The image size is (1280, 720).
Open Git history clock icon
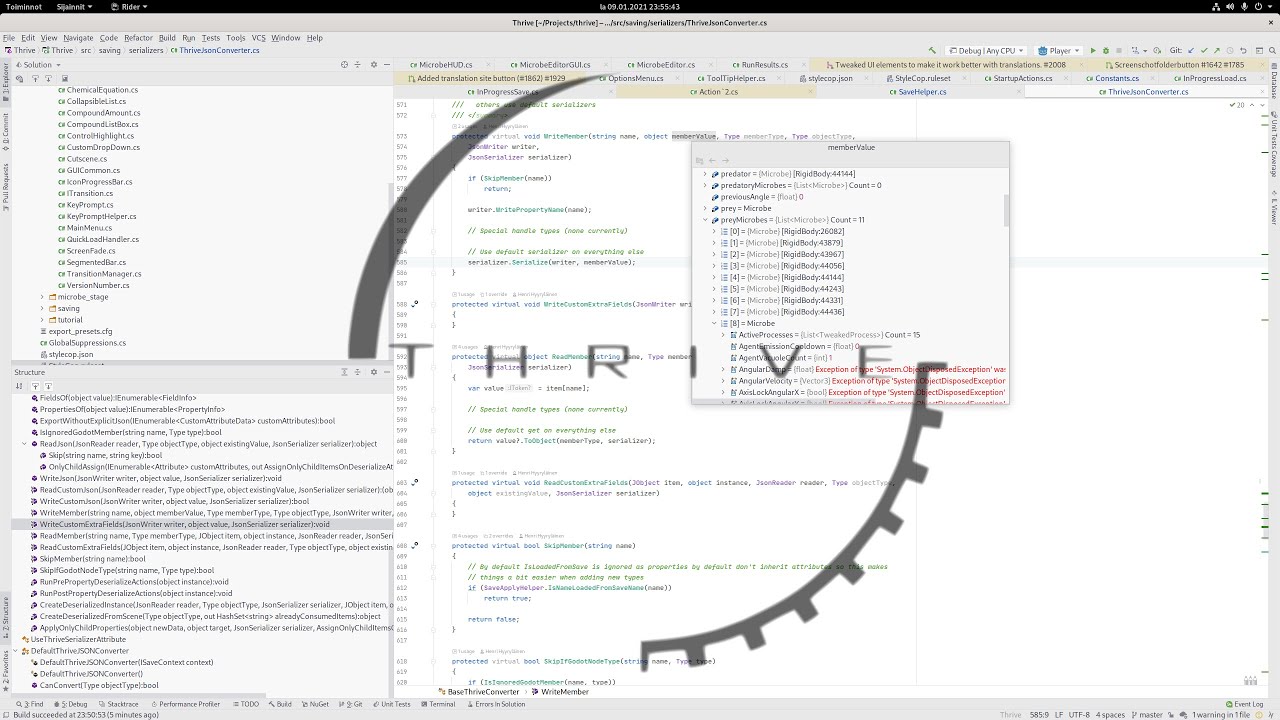point(1230,51)
